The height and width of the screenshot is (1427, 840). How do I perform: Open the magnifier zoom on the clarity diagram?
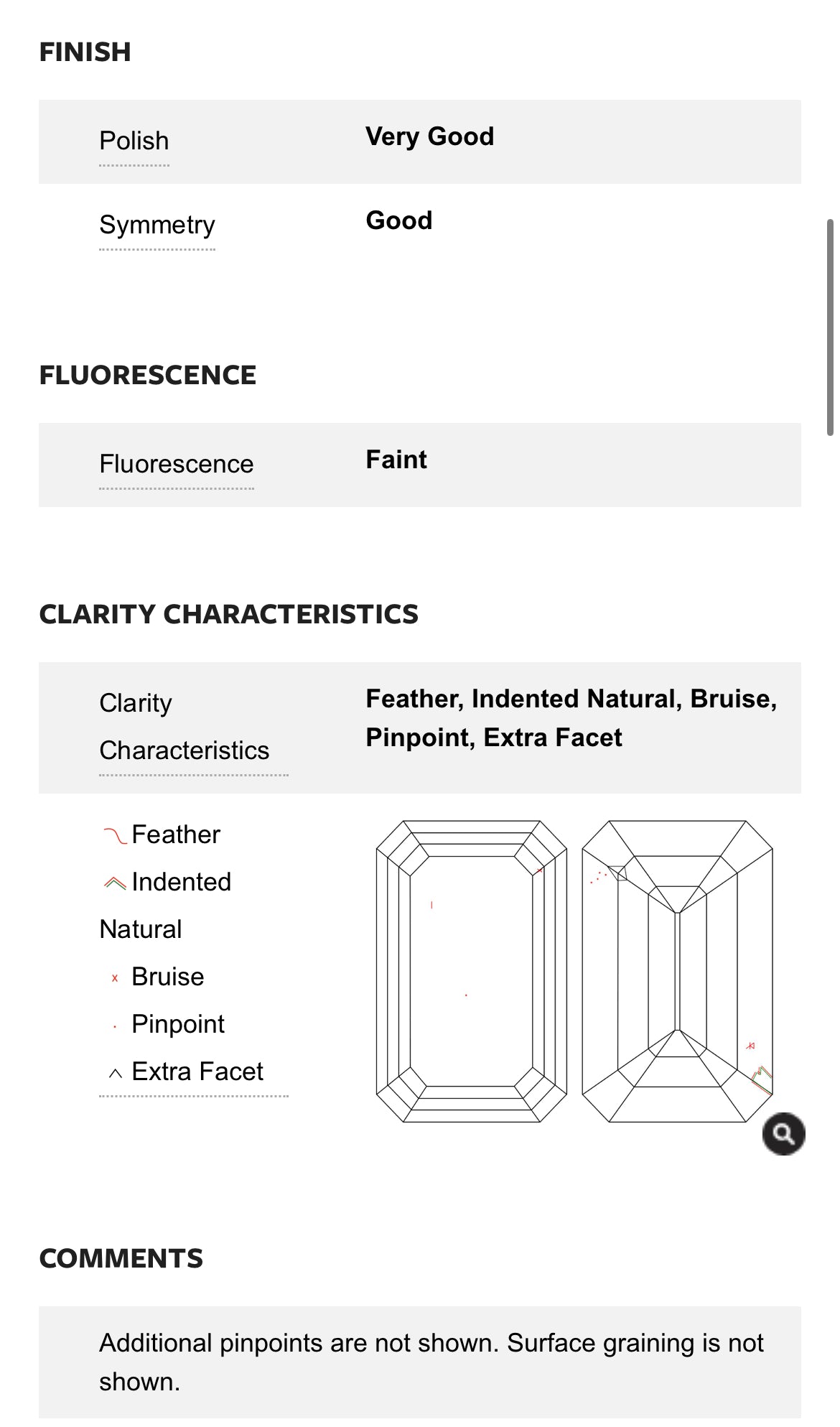(784, 1133)
